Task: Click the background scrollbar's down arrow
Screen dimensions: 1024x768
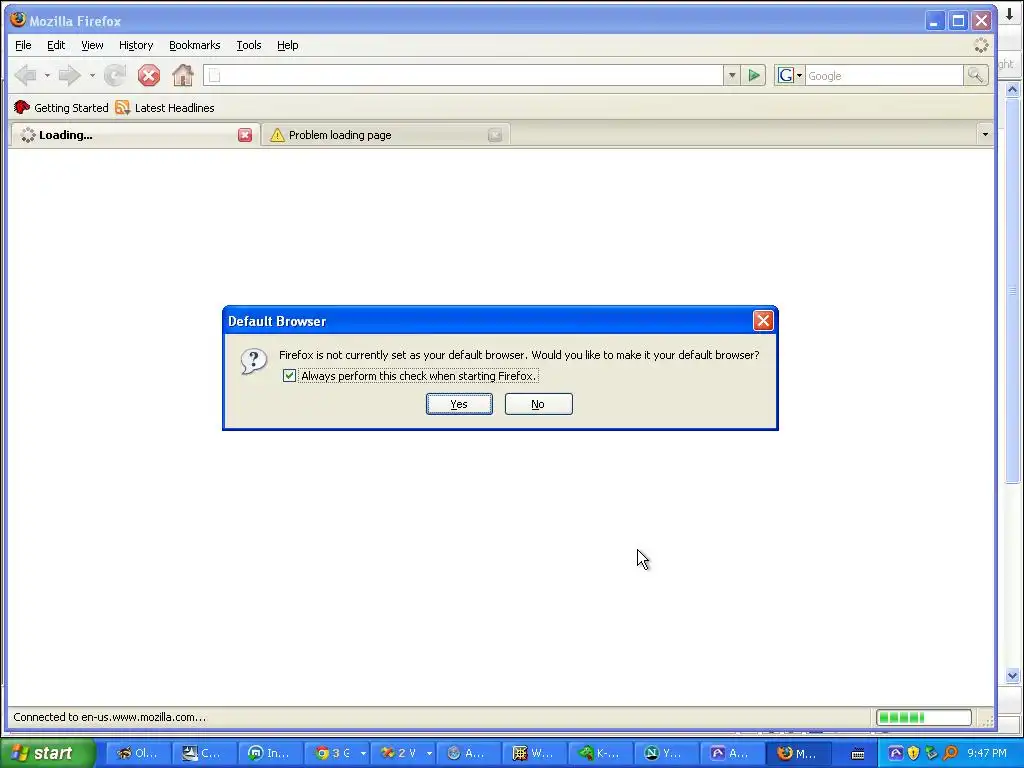Action: (x=1012, y=676)
